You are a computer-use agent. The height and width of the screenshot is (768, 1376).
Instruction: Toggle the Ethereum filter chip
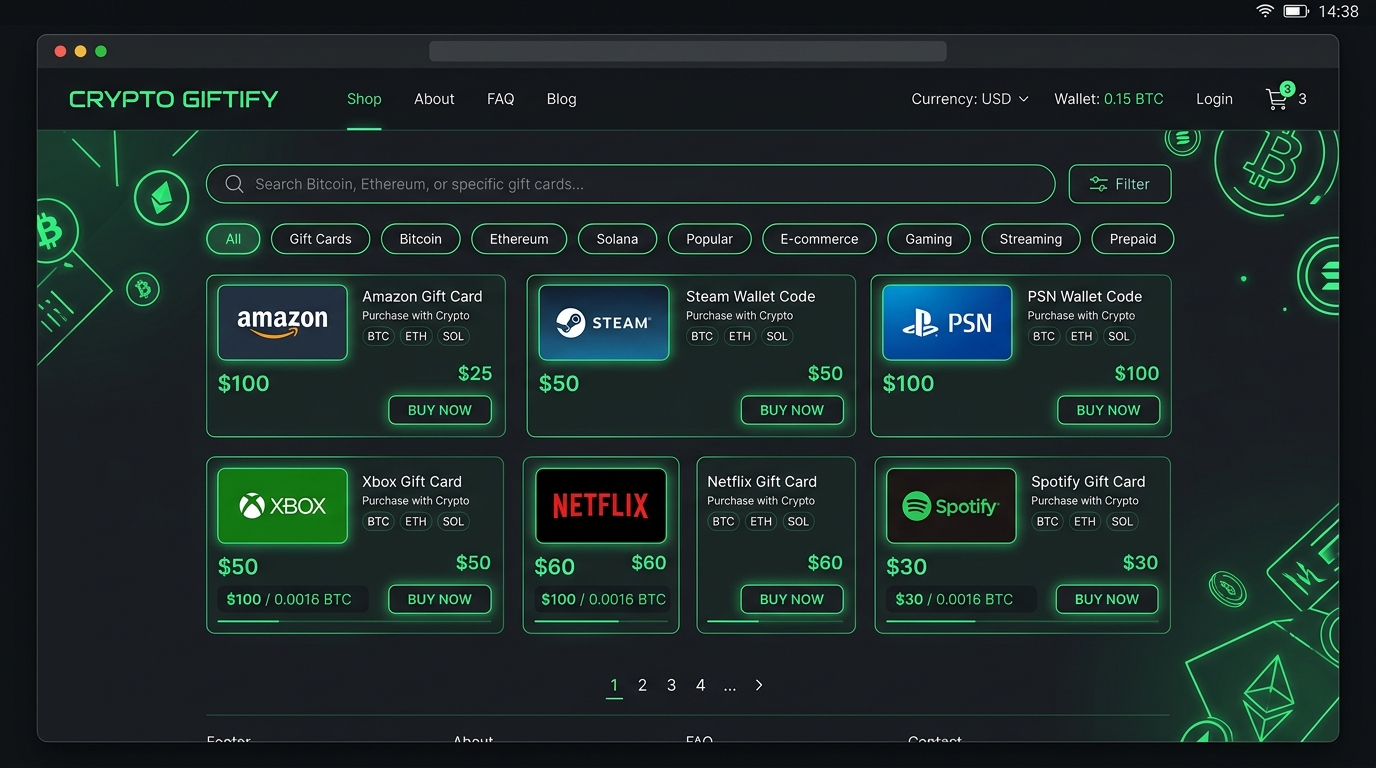(x=519, y=239)
